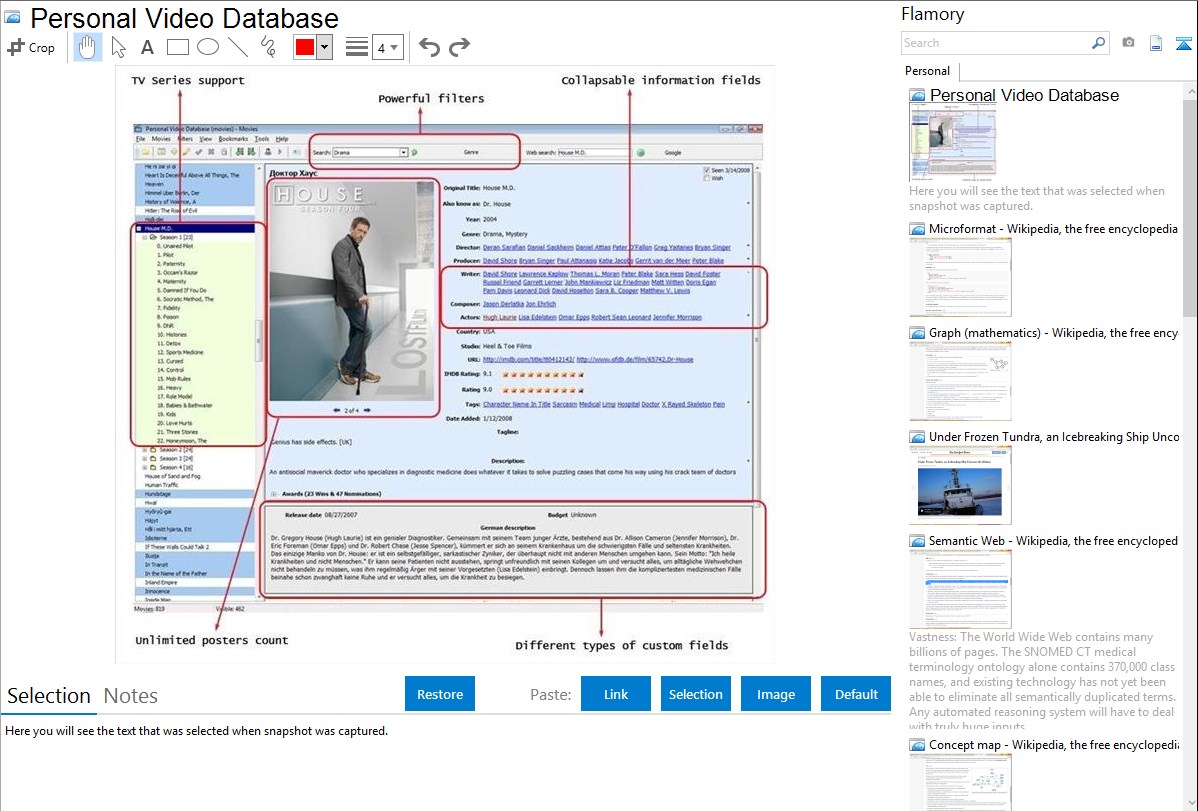Click the captured Personal Video Database screenshot

(x=445, y=365)
